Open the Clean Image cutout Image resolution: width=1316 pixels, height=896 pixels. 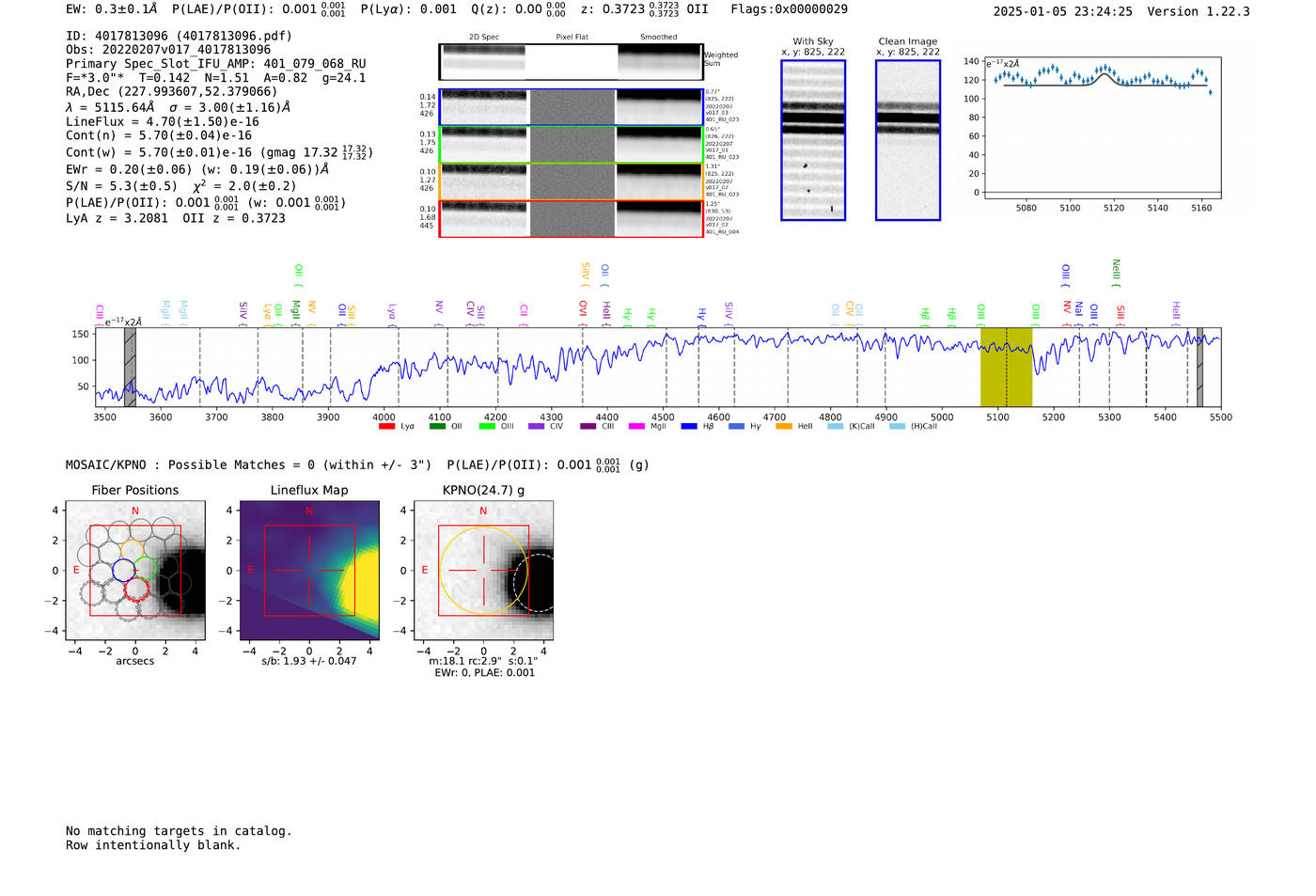[908, 141]
